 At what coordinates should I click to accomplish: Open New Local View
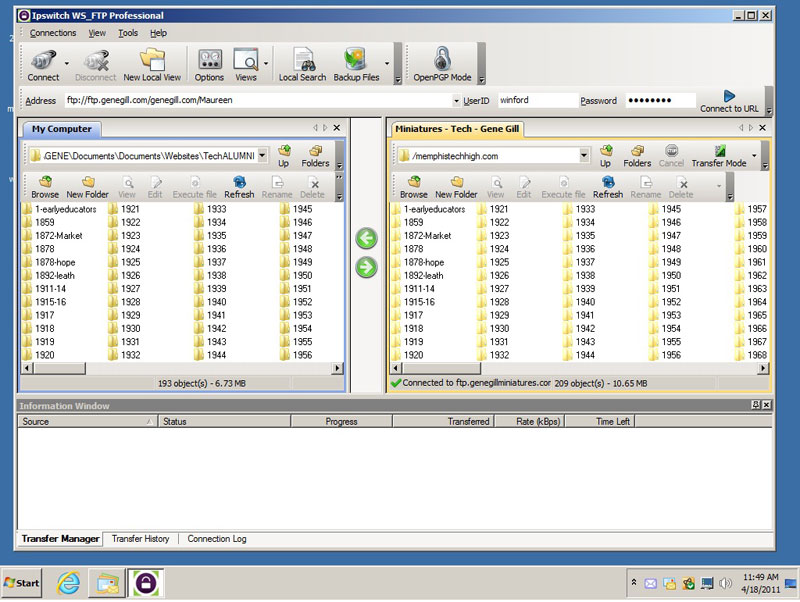click(x=152, y=65)
